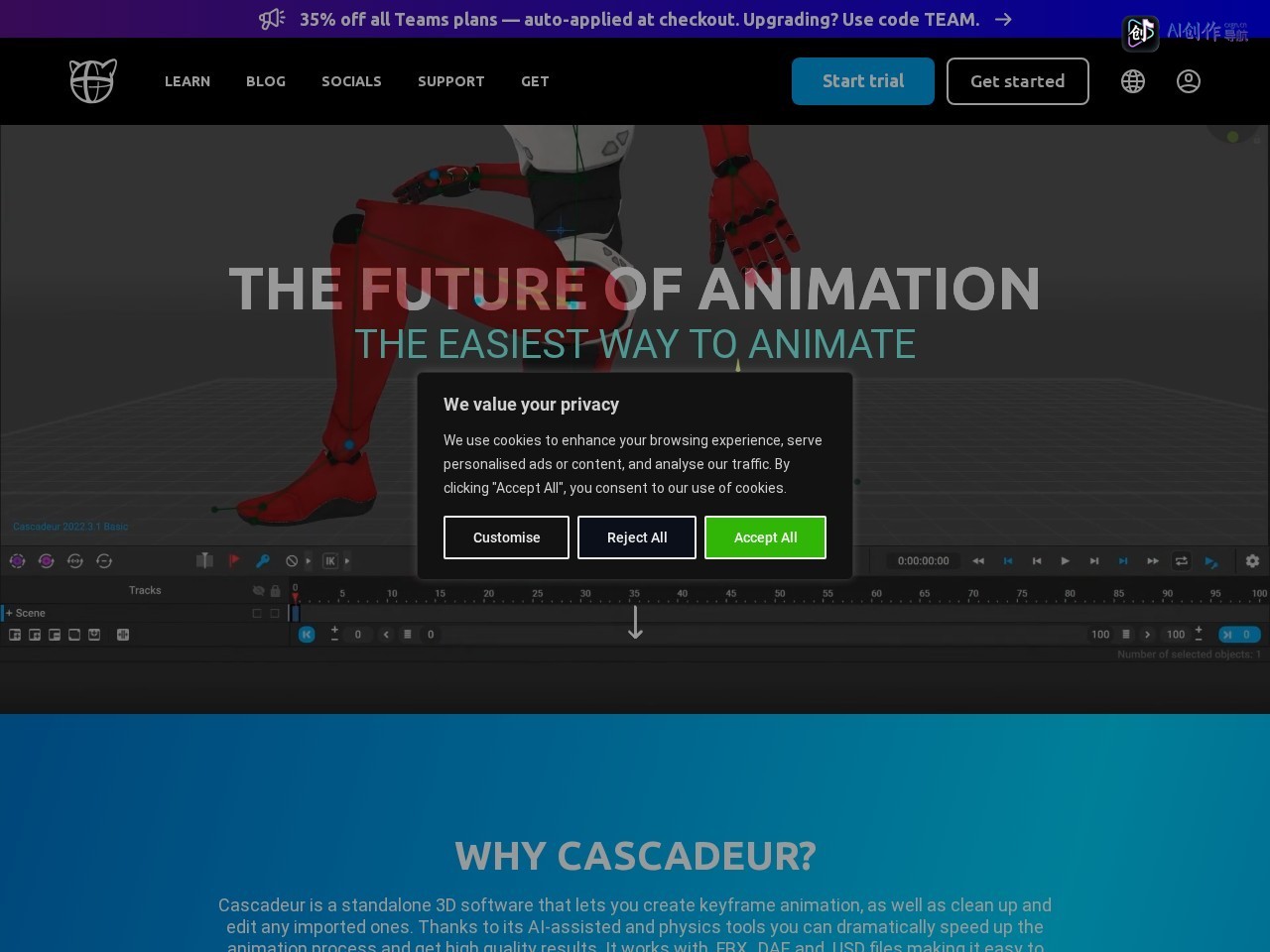Screen dimensions: 1270x952
Task: Open the Cascadeur cat logo home link
Action: pos(93,81)
